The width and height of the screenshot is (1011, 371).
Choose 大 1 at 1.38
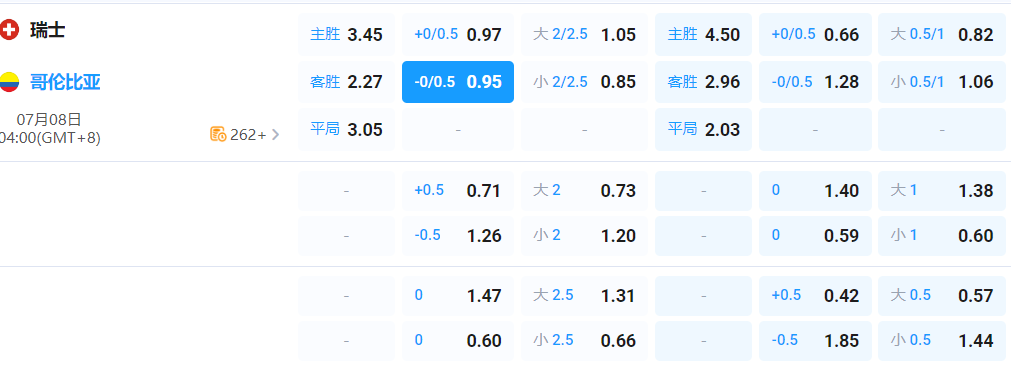941,191
